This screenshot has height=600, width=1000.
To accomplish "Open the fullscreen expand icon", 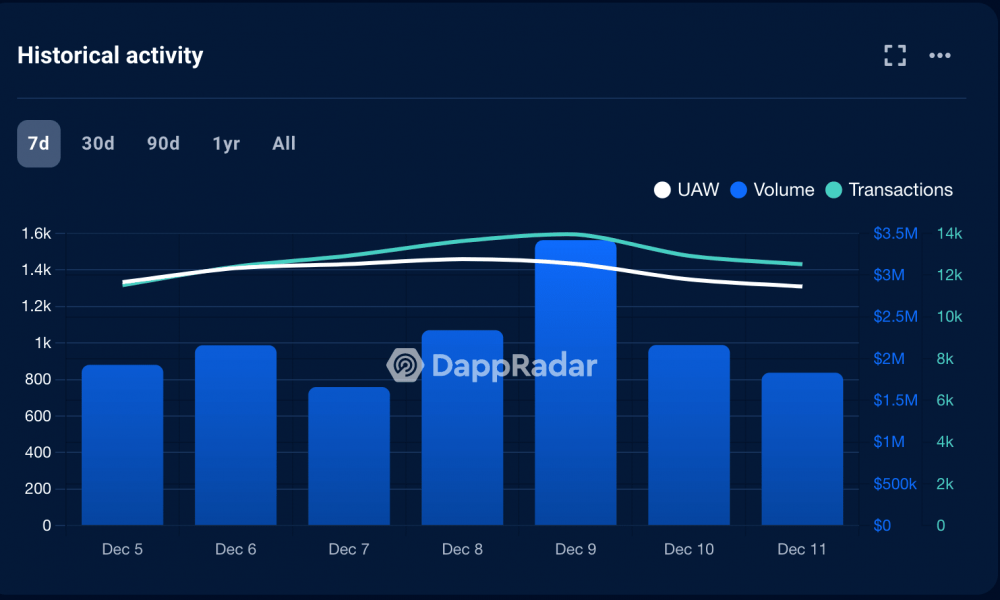I will point(895,55).
